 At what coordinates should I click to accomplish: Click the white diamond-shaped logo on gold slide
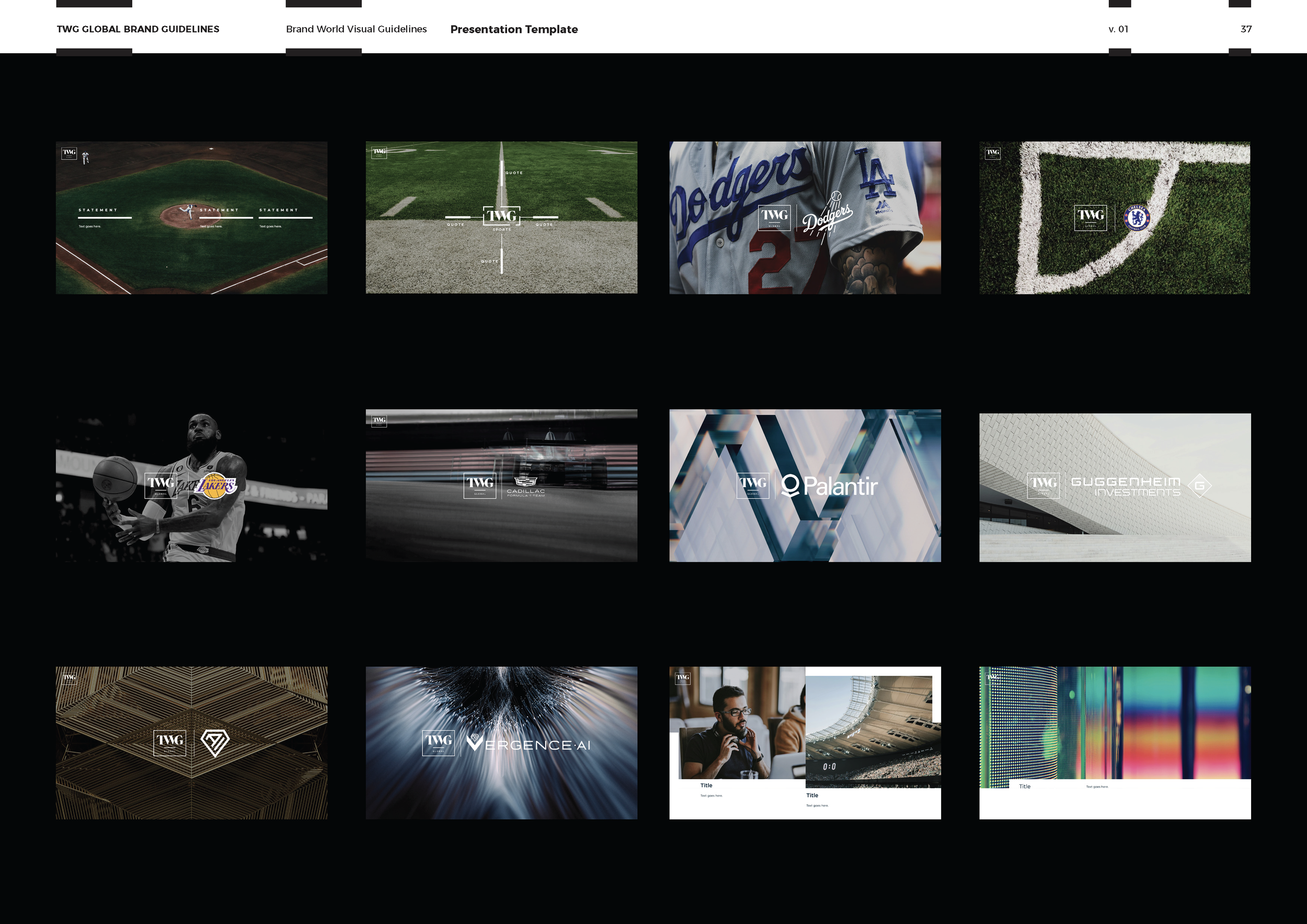pyautogui.click(x=215, y=743)
